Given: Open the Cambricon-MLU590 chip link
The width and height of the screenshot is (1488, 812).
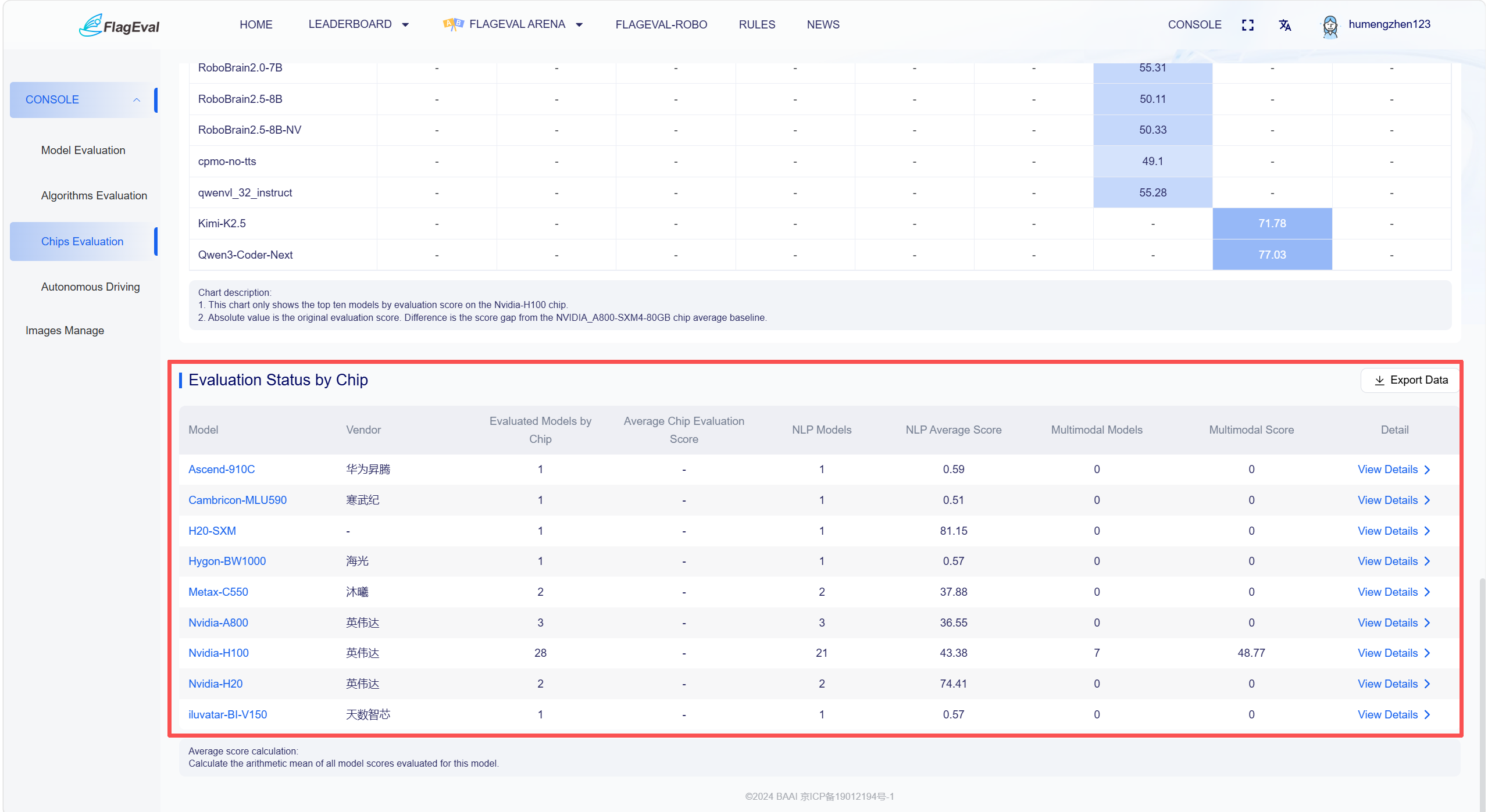Looking at the screenshot, I should pos(237,500).
